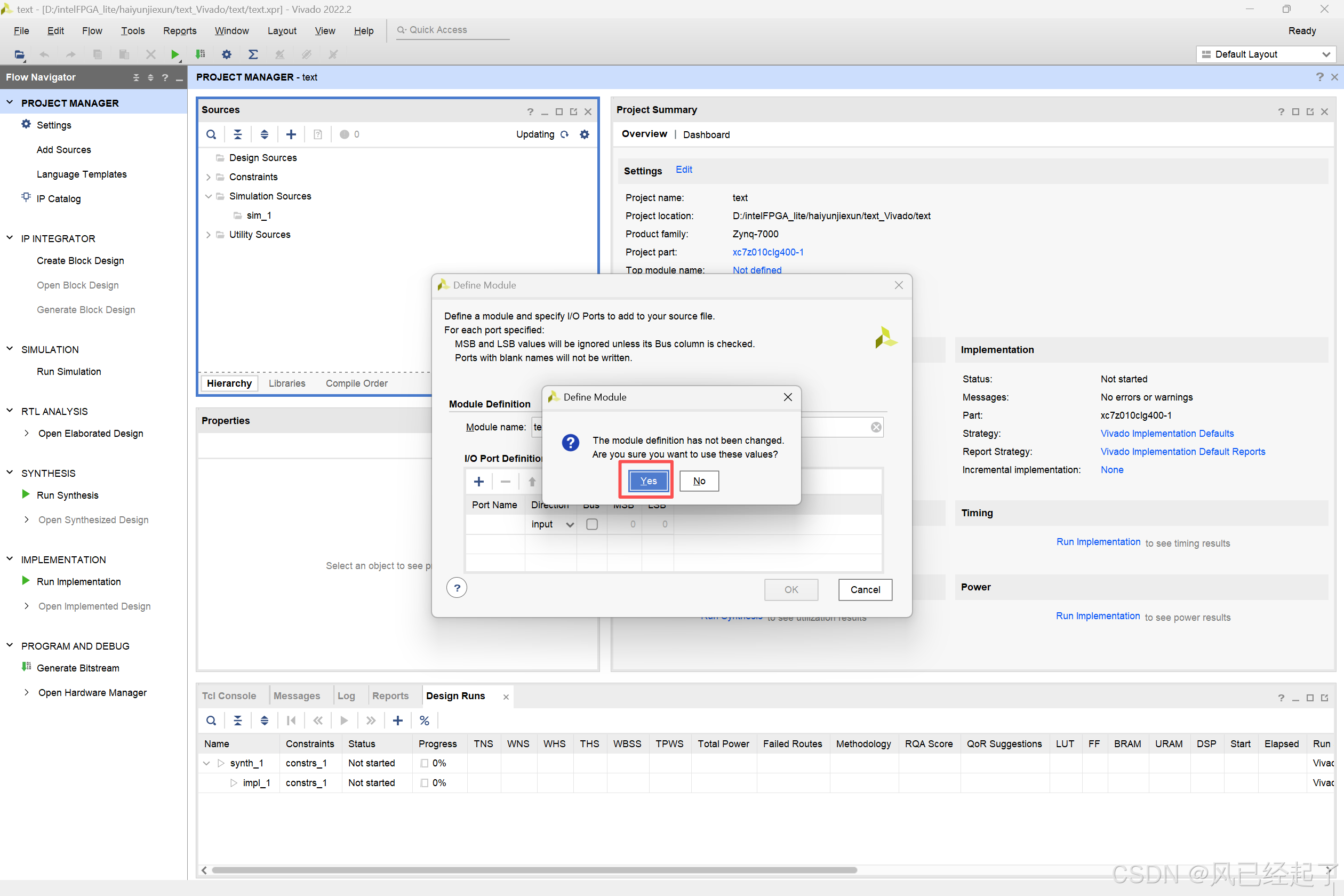Open the xc7z010clg400-1 project part link

point(767,252)
